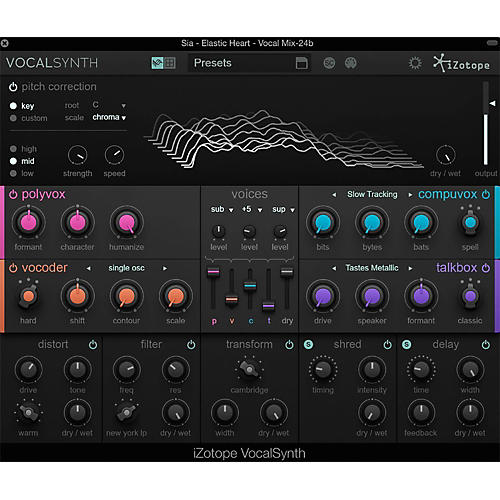Toggle pitch correction power icon

pyautogui.click(x=13, y=87)
